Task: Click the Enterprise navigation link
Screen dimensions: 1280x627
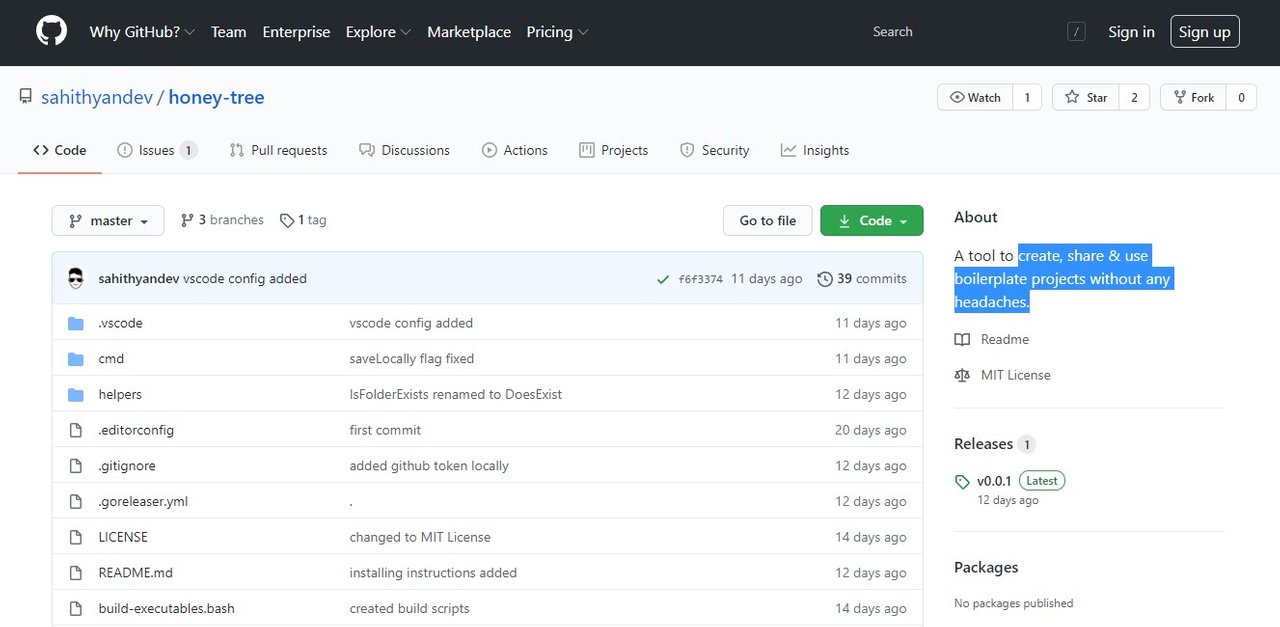Action: tap(296, 32)
